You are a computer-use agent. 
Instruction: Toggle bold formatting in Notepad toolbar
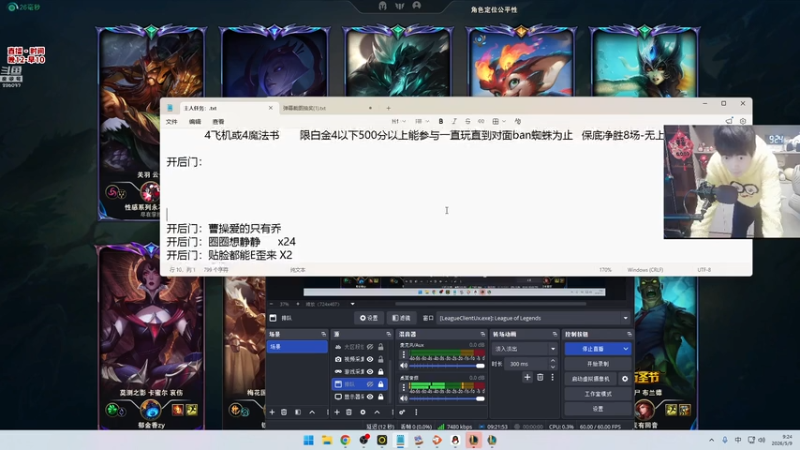pos(441,121)
